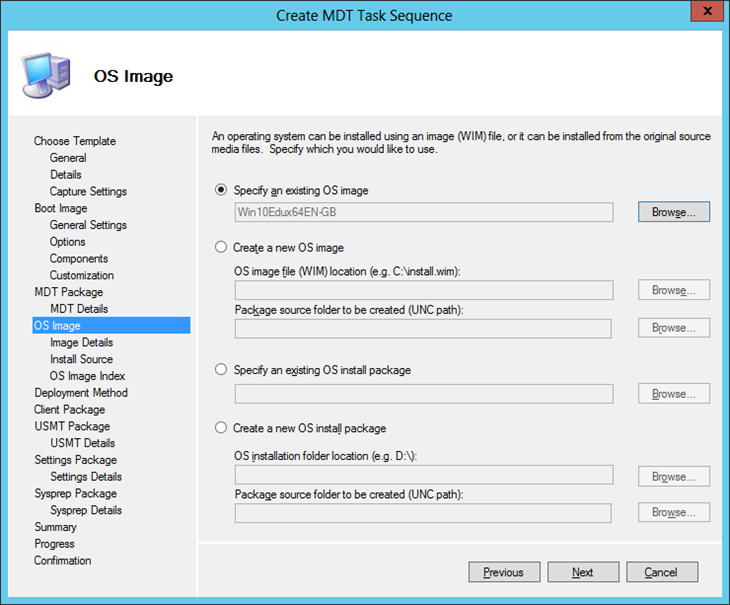Cancel the task sequence wizard
The image size is (730, 605).
tap(661, 572)
